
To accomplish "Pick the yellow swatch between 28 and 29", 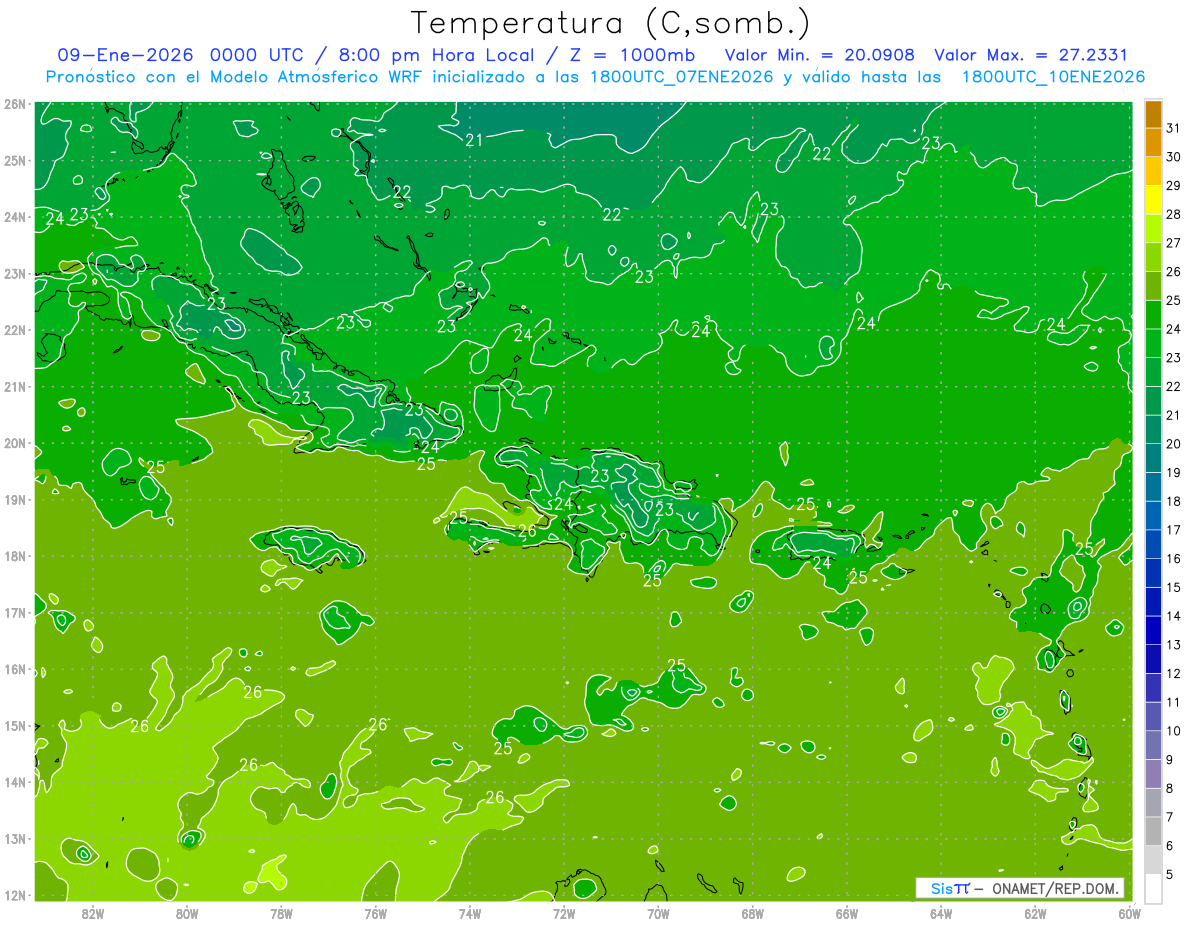I will point(1153,200).
